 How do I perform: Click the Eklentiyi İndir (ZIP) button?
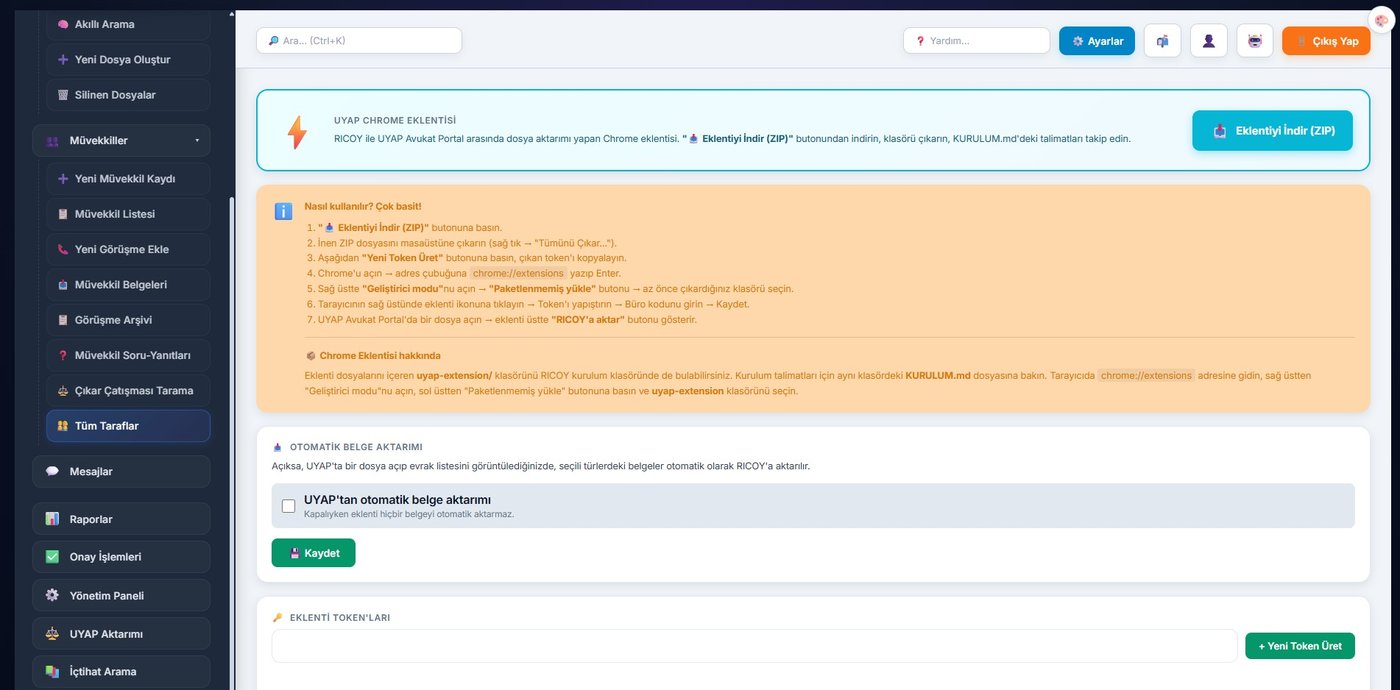[1272, 131]
